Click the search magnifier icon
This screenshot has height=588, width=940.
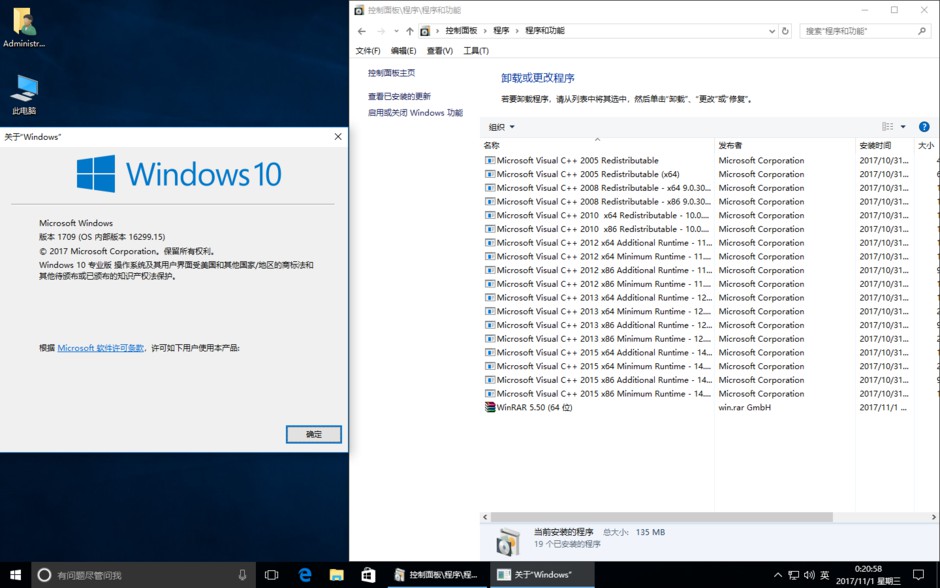click(x=922, y=31)
